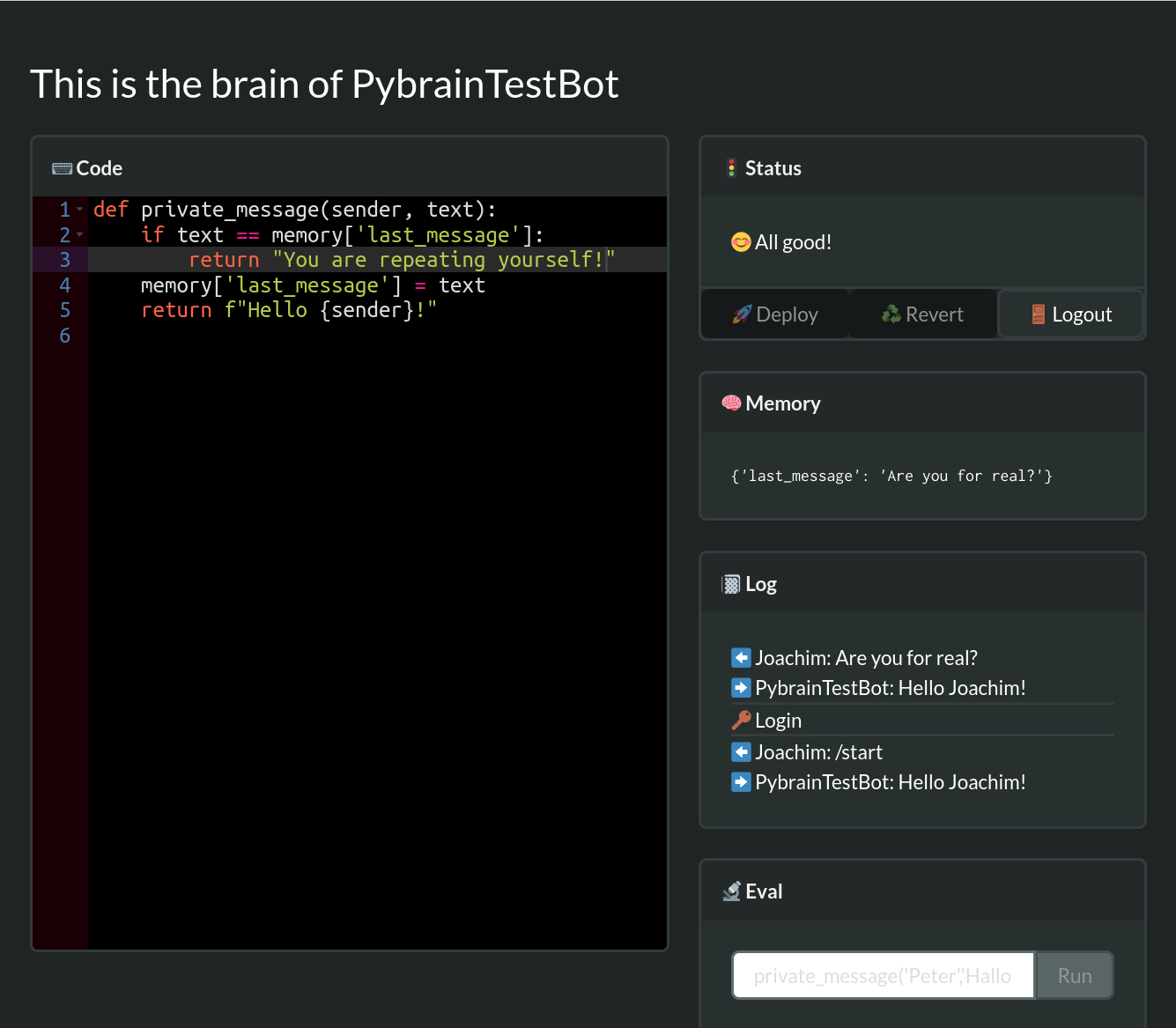
Task: Select line number 4 in the gutter
Action: tap(64, 285)
